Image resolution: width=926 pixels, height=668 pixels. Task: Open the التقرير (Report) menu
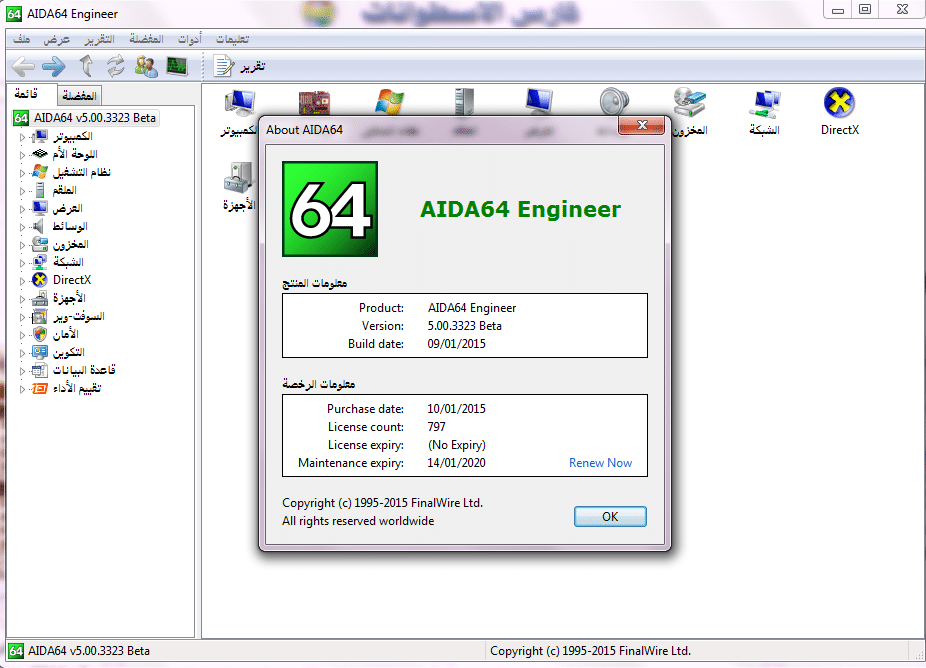99,39
